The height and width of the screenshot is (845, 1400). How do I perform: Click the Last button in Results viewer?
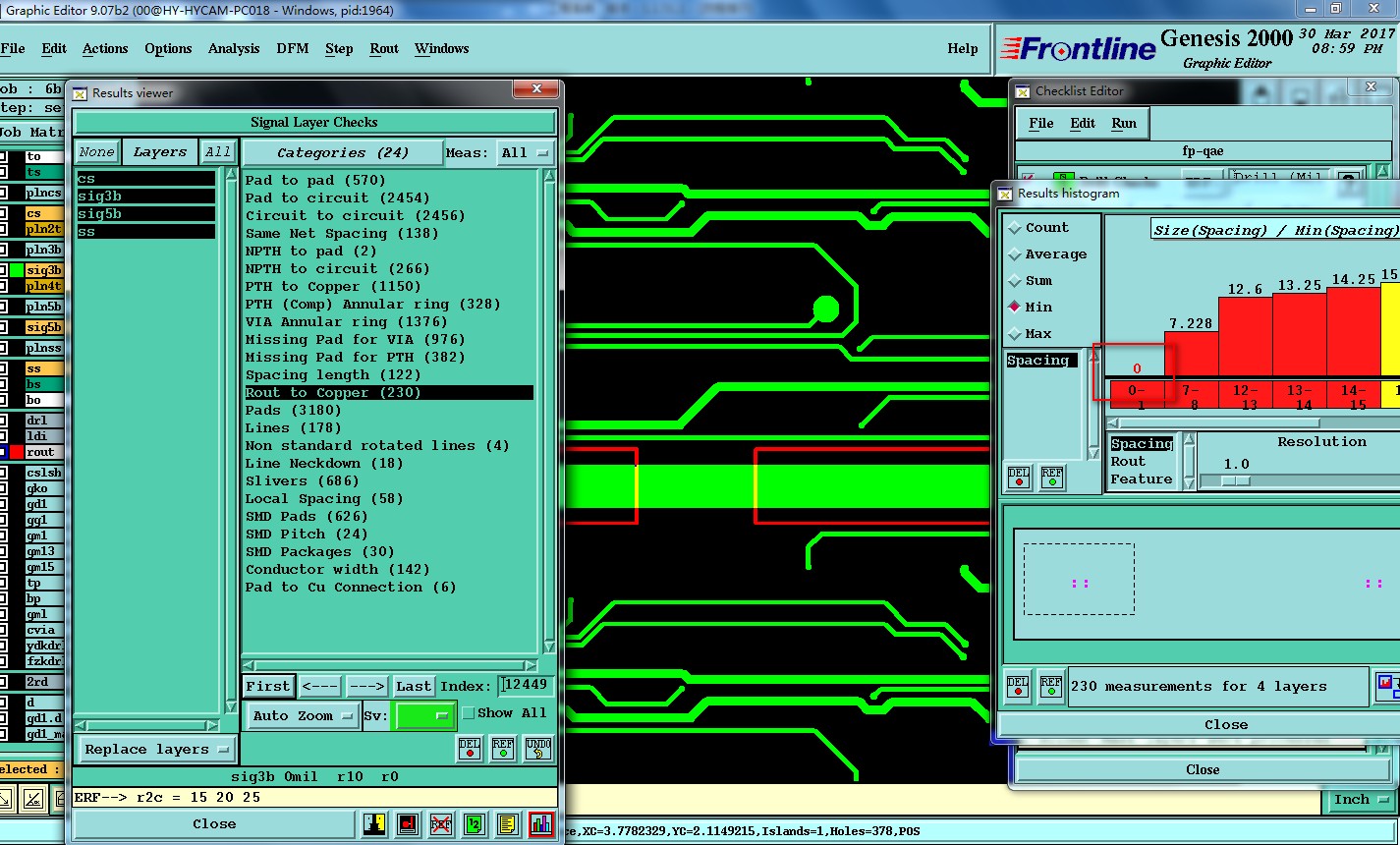[414, 686]
